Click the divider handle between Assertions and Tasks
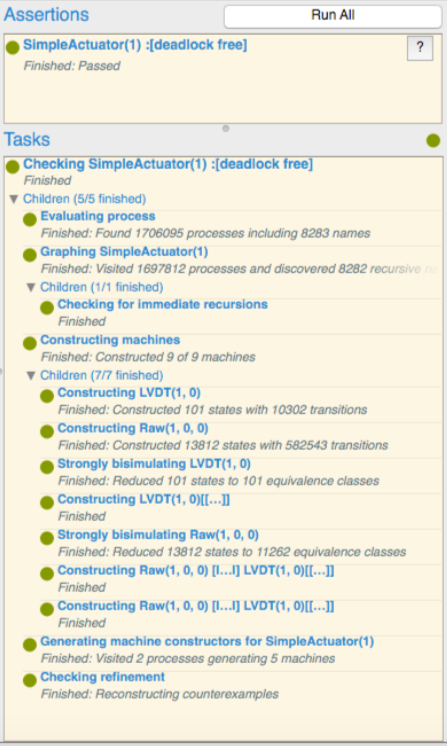This screenshot has height=746, width=447. point(226,128)
